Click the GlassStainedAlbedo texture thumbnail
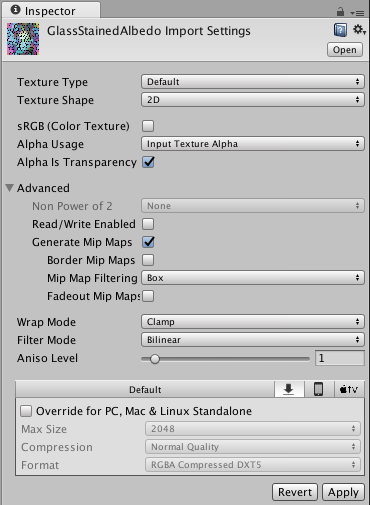This screenshot has width=370, height=505. (x=23, y=39)
